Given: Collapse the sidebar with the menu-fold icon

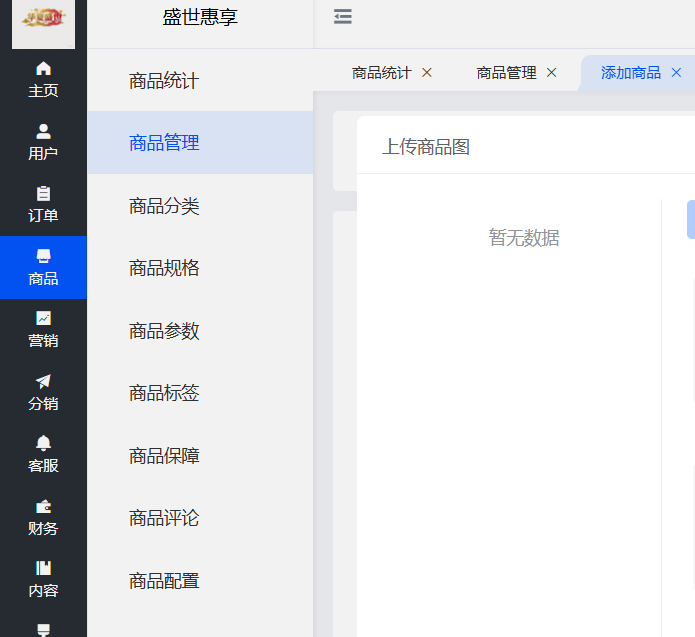Looking at the screenshot, I should 343,16.
